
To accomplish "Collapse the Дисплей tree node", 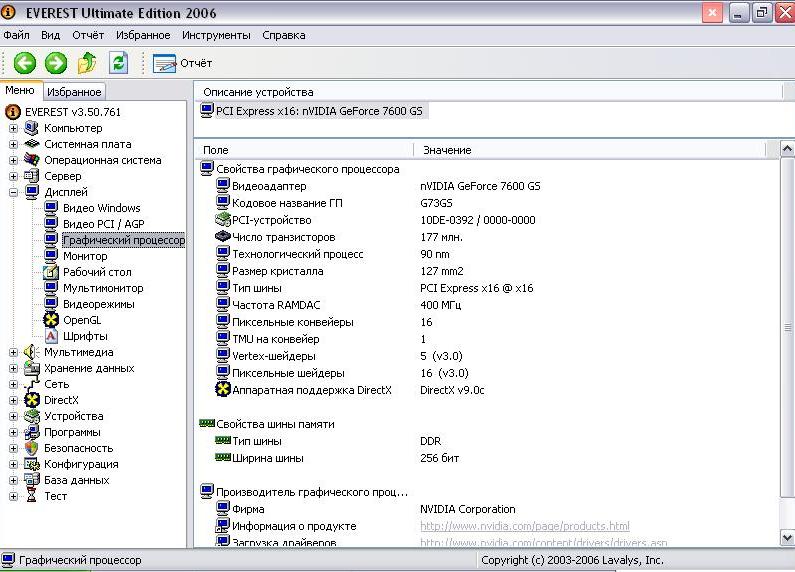I will [14, 192].
